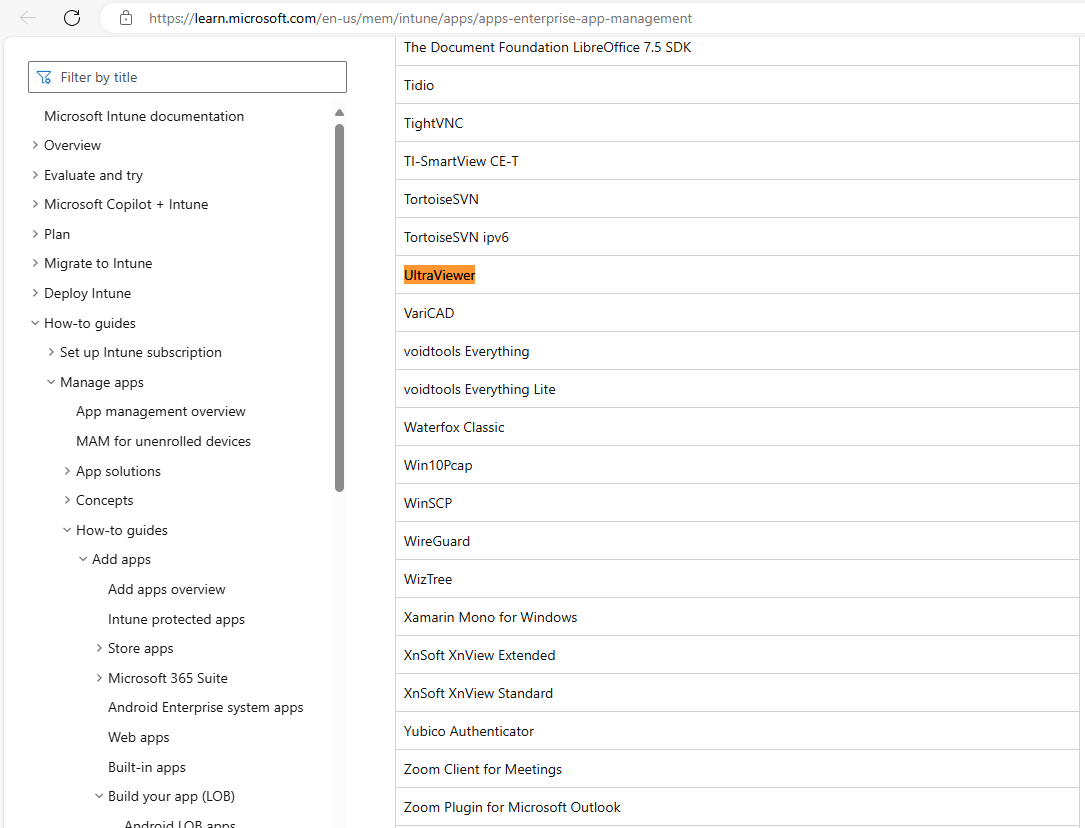Click the WireGuard row
This screenshot has width=1085, height=828.
coord(737,542)
